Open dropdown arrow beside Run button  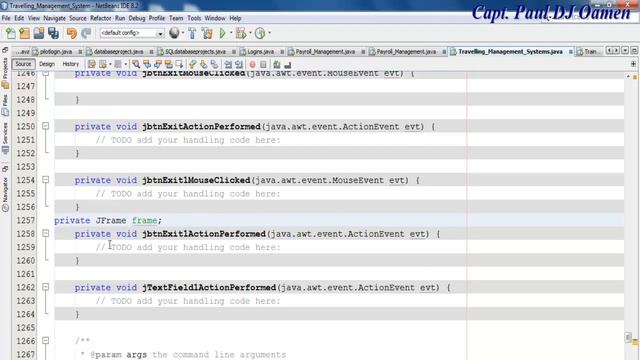point(231,33)
